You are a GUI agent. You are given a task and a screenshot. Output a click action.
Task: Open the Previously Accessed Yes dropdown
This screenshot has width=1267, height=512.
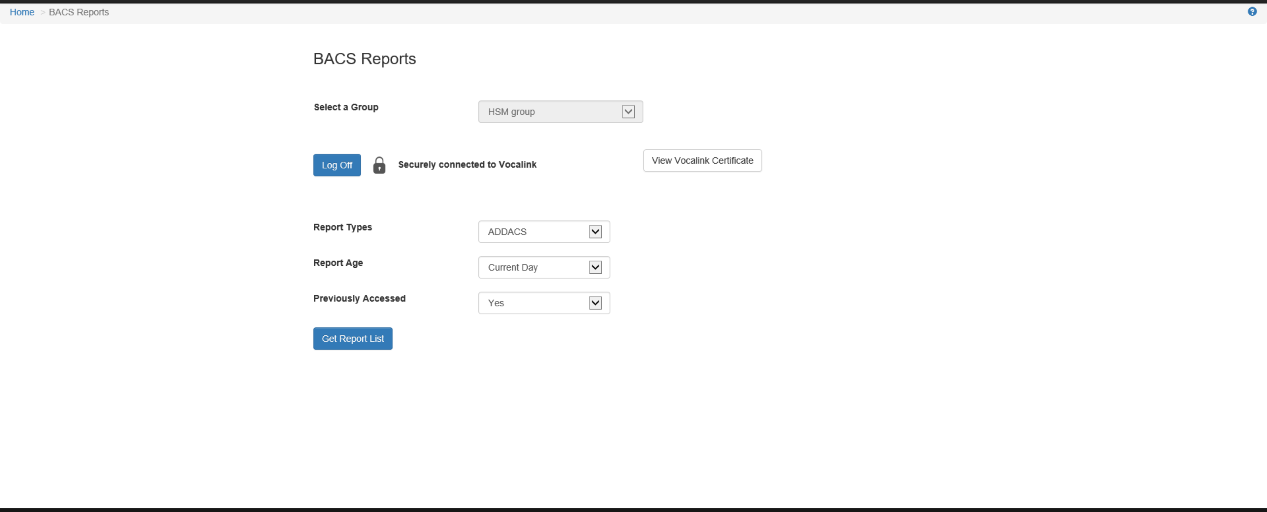pyautogui.click(x=535, y=303)
